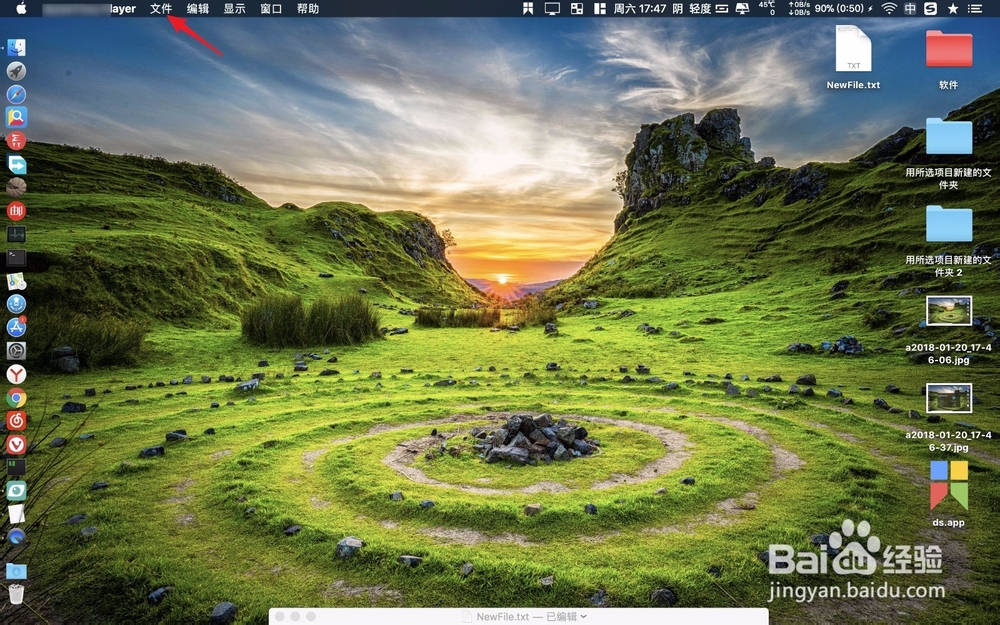Open Terminal from the Dock
Image resolution: width=1000 pixels, height=625 pixels.
(x=16, y=257)
